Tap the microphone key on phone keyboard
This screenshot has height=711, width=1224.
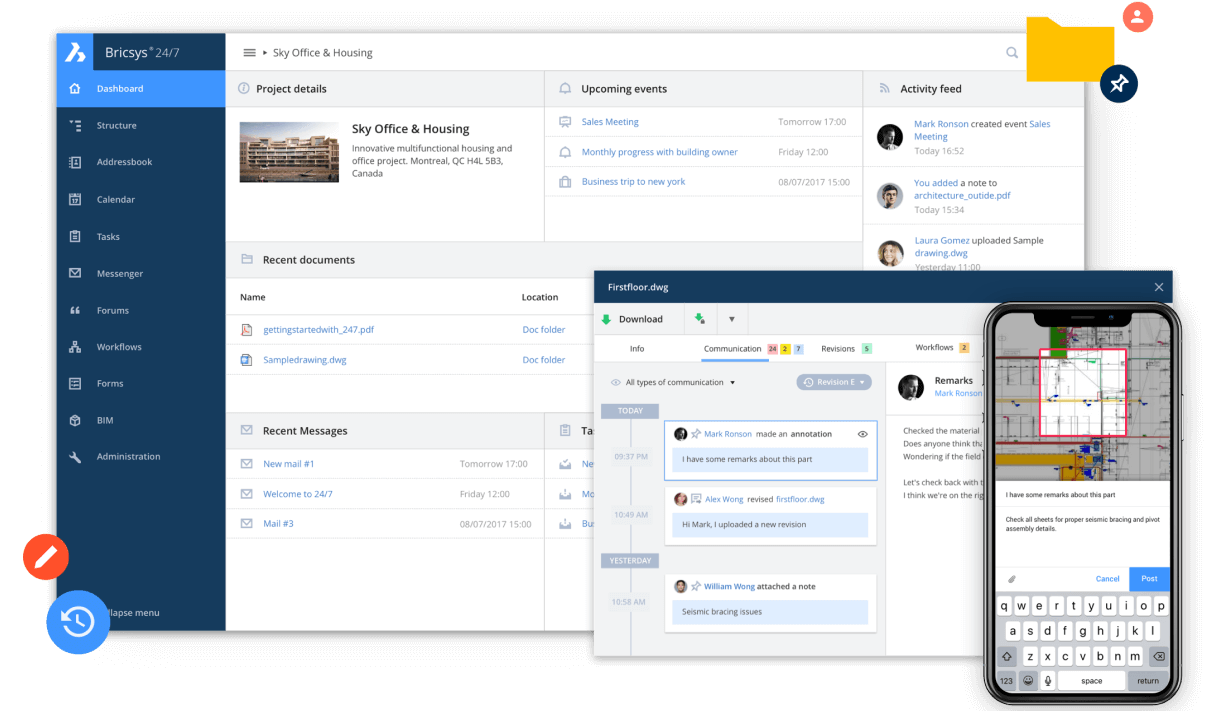pyautogui.click(x=1048, y=680)
